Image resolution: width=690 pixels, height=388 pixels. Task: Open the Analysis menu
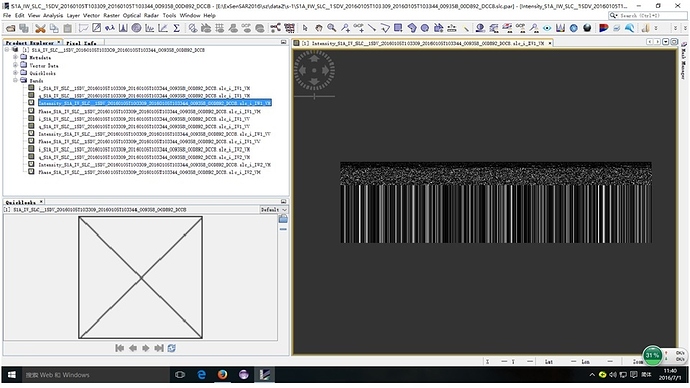point(53,15)
